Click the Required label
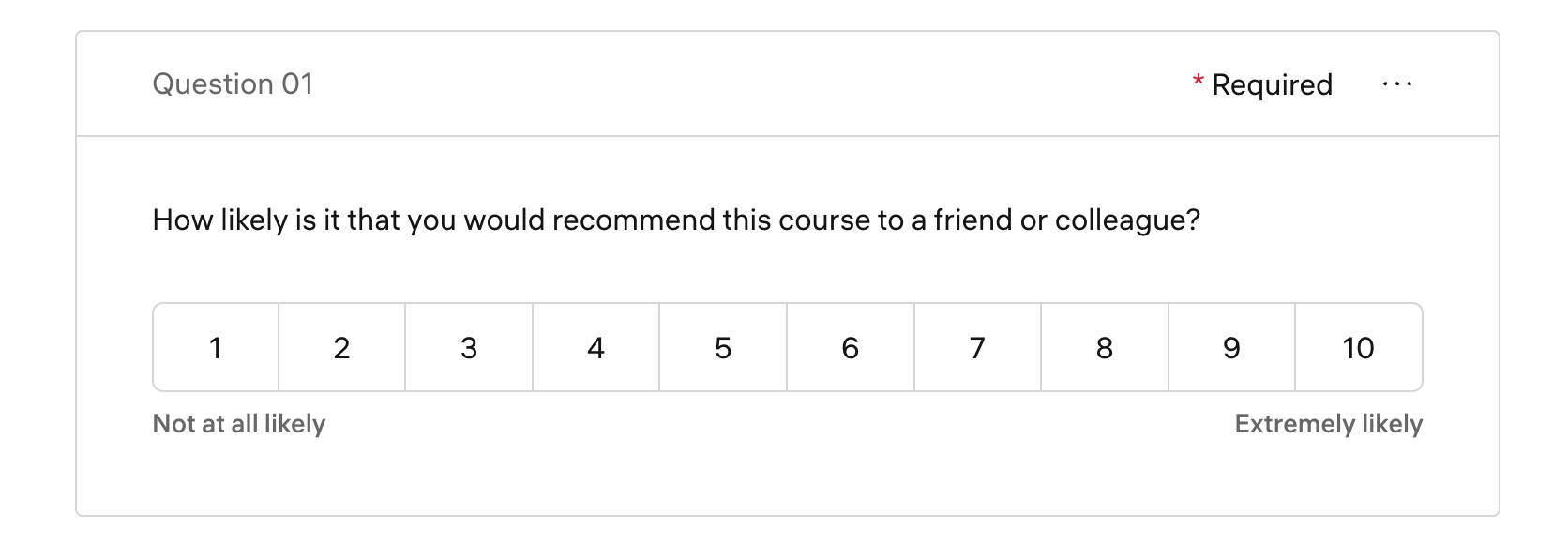 [x=1272, y=85]
